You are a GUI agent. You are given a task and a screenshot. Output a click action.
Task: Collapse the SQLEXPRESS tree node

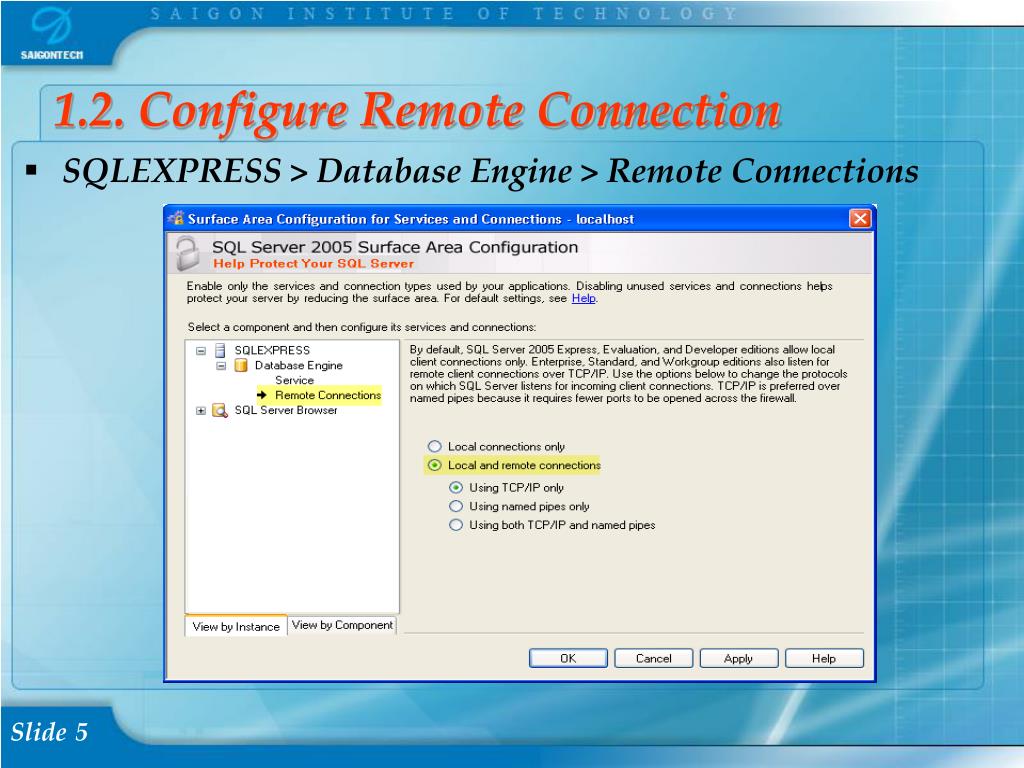tap(200, 351)
